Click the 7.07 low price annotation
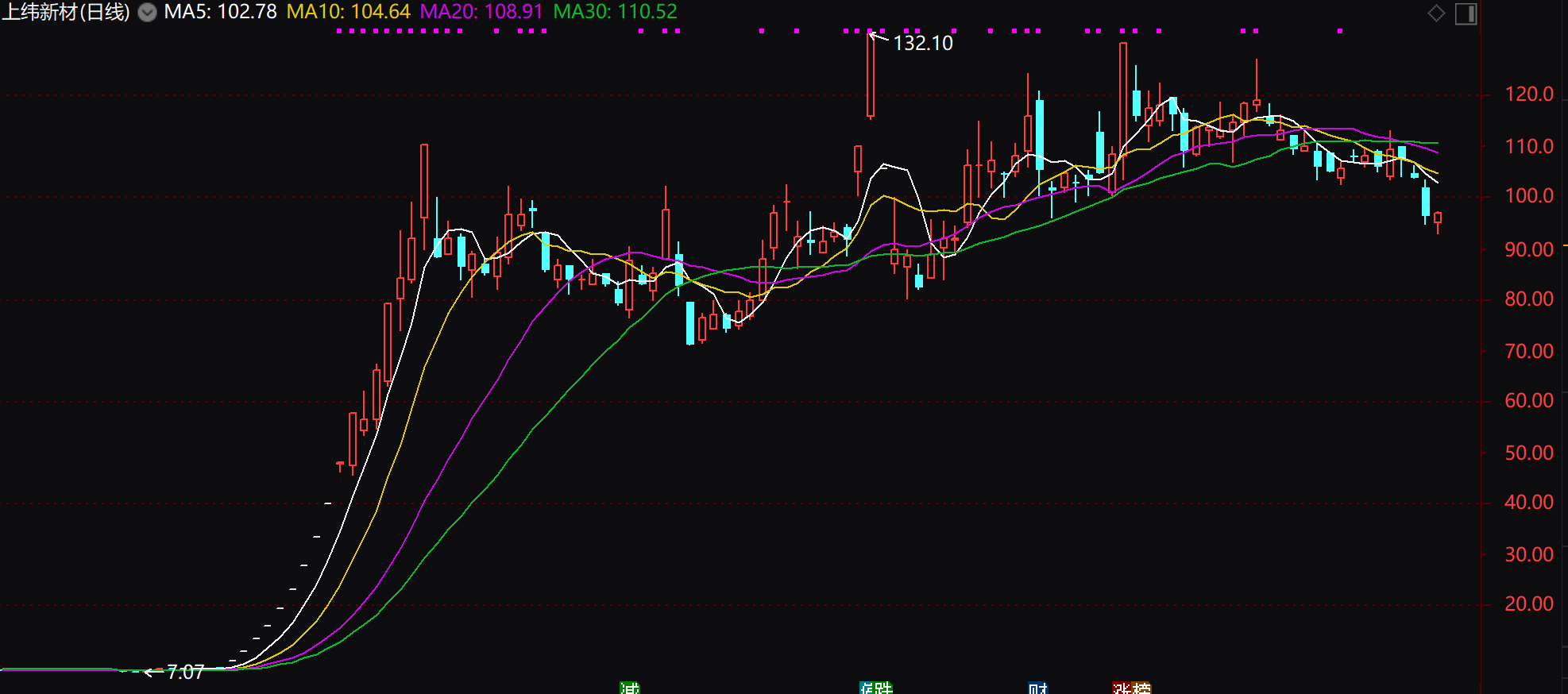1568x694 pixels. coord(186,673)
